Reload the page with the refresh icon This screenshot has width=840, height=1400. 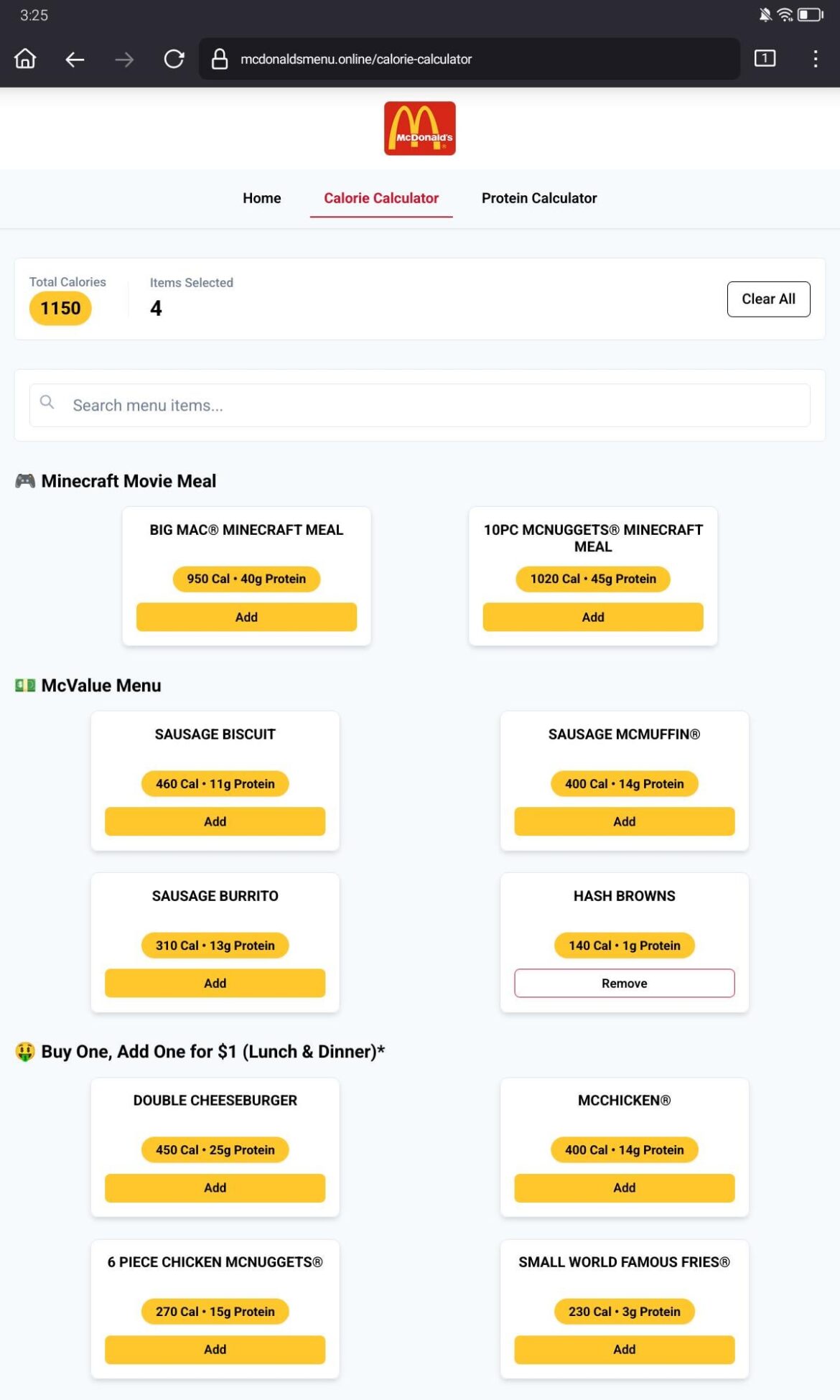(x=174, y=59)
